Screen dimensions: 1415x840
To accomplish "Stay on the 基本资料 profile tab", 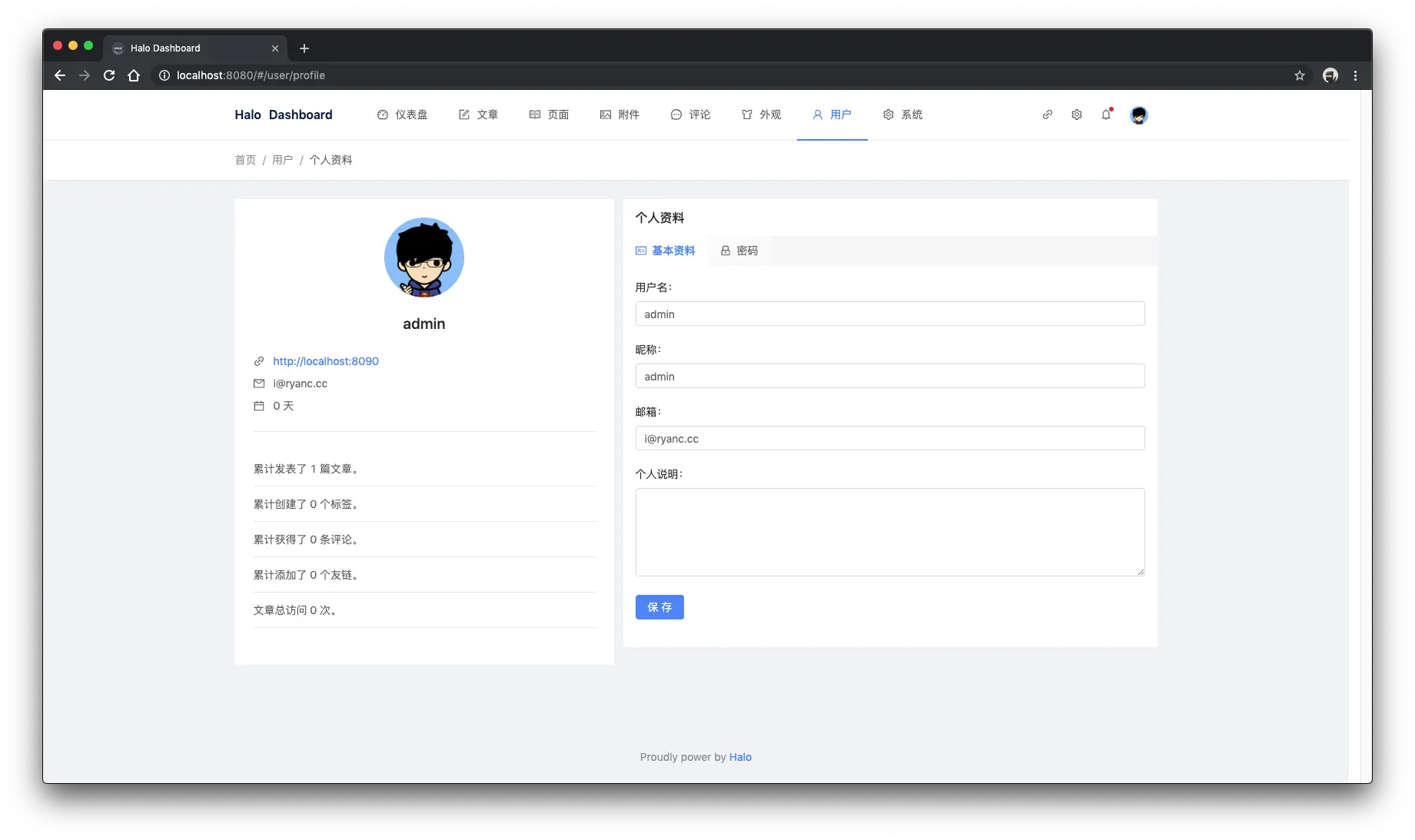I will (x=665, y=251).
